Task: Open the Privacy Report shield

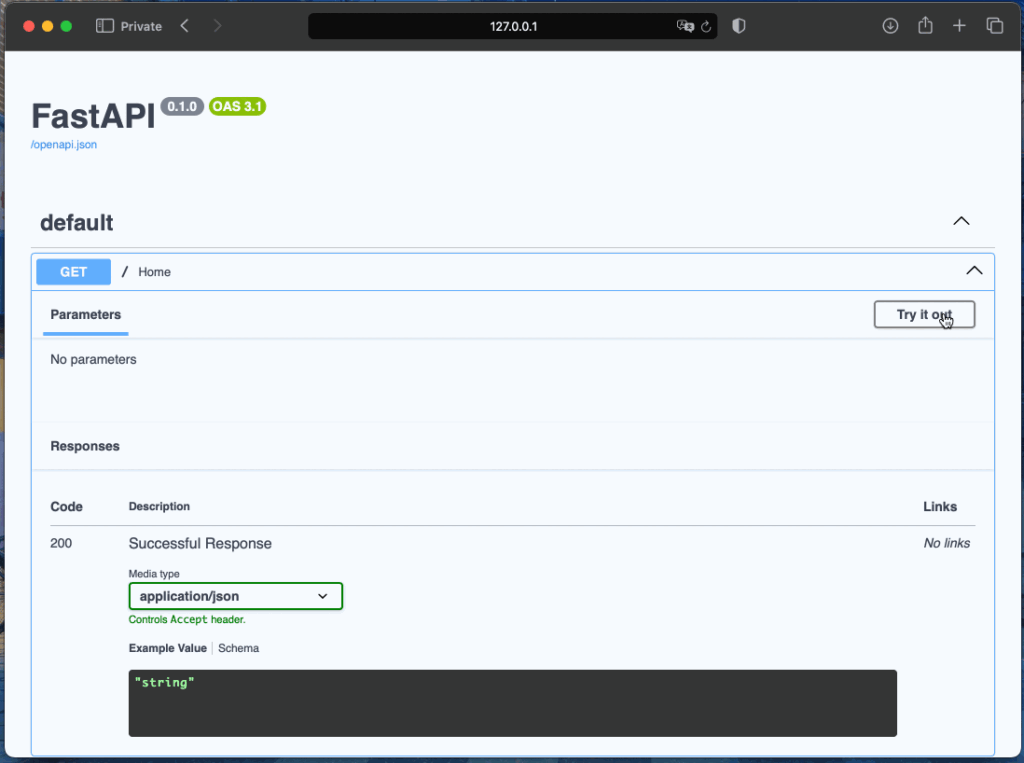Action: pos(739,26)
